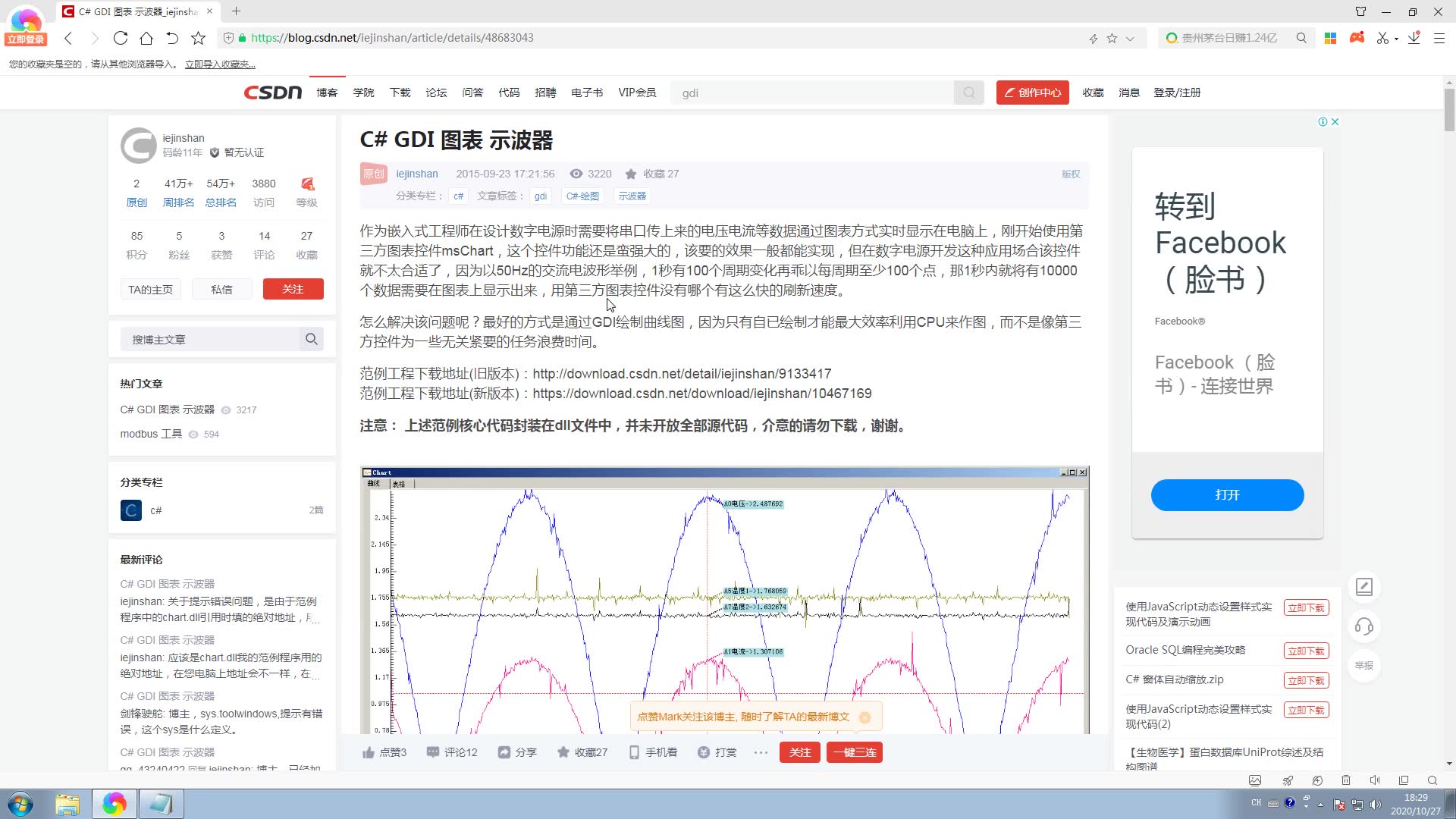
Task: Open the browser on the Windows taskbar
Action: [114, 803]
